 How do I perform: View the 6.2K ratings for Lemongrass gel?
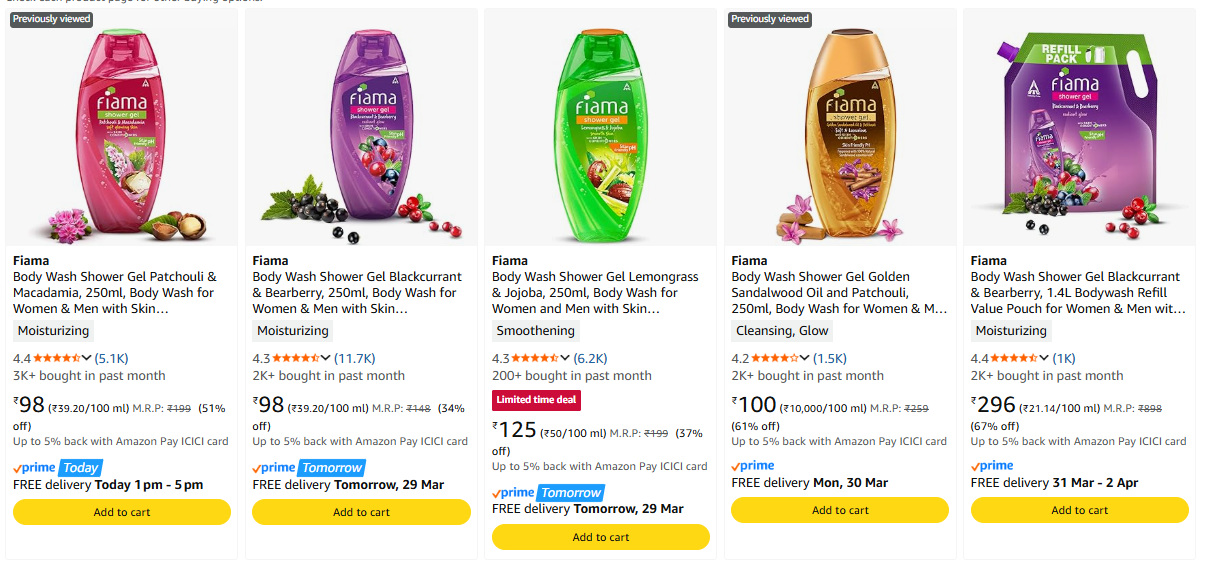click(x=590, y=358)
